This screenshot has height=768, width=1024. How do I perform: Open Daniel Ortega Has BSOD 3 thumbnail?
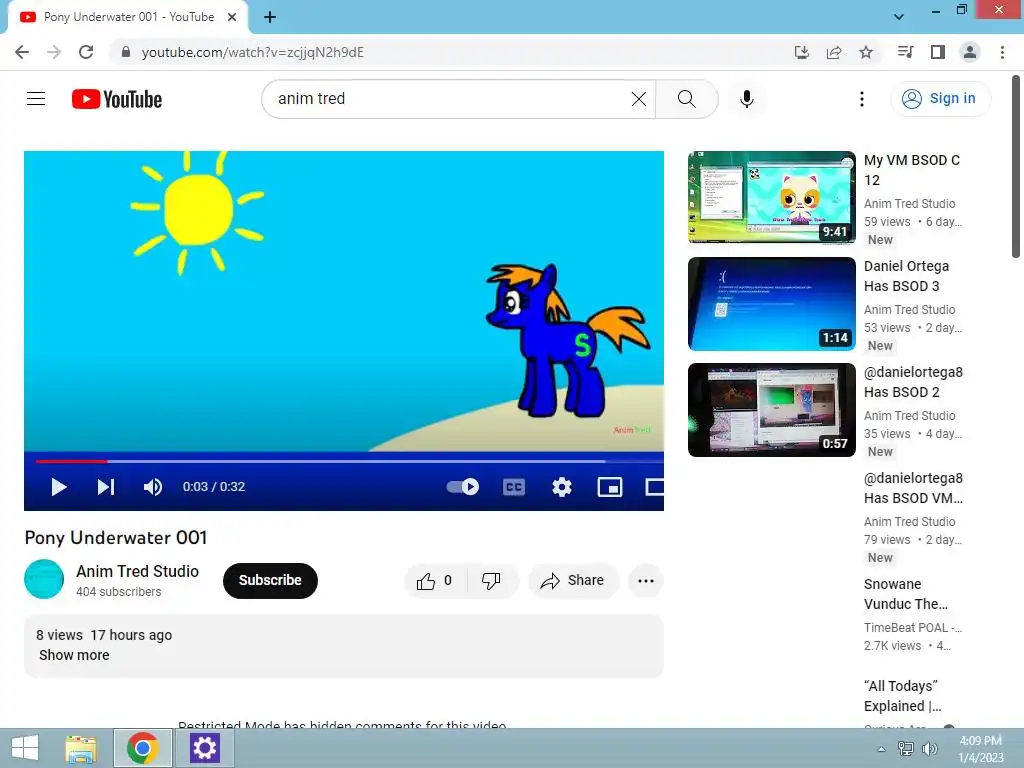click(x=771, y=304)
